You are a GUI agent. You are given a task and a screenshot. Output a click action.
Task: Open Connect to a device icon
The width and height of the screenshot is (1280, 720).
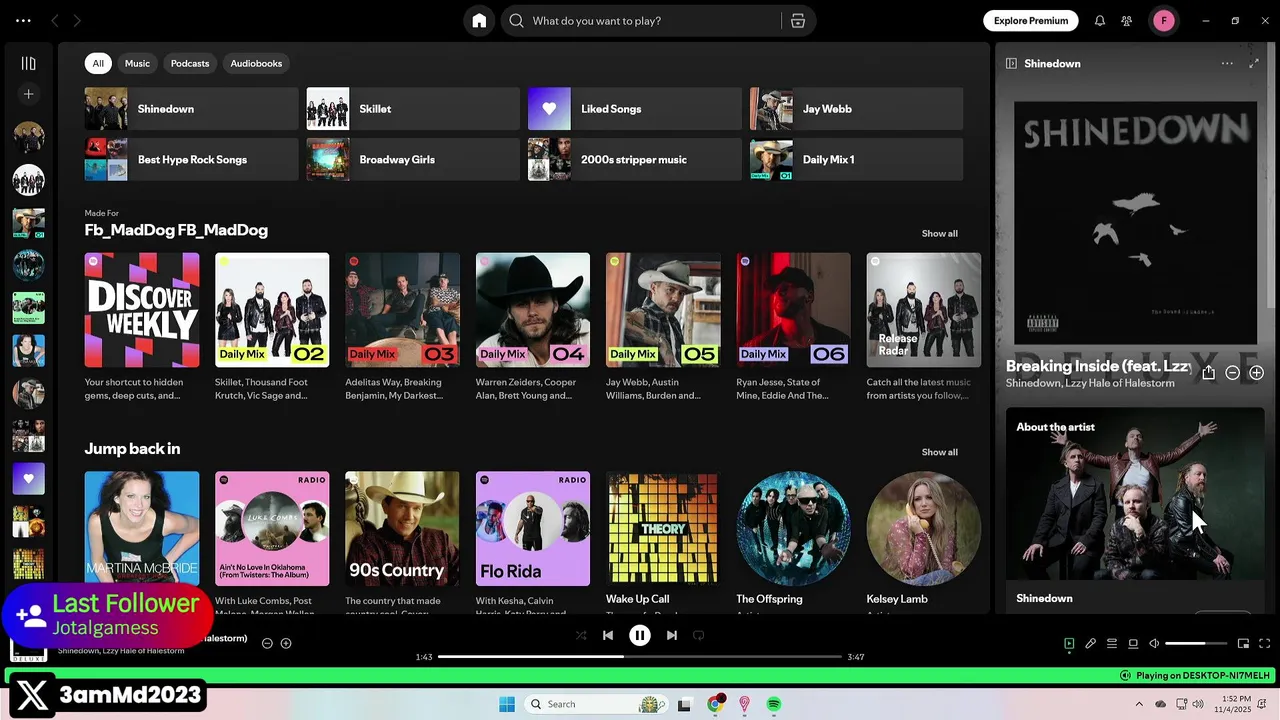tap(1133, 644)
